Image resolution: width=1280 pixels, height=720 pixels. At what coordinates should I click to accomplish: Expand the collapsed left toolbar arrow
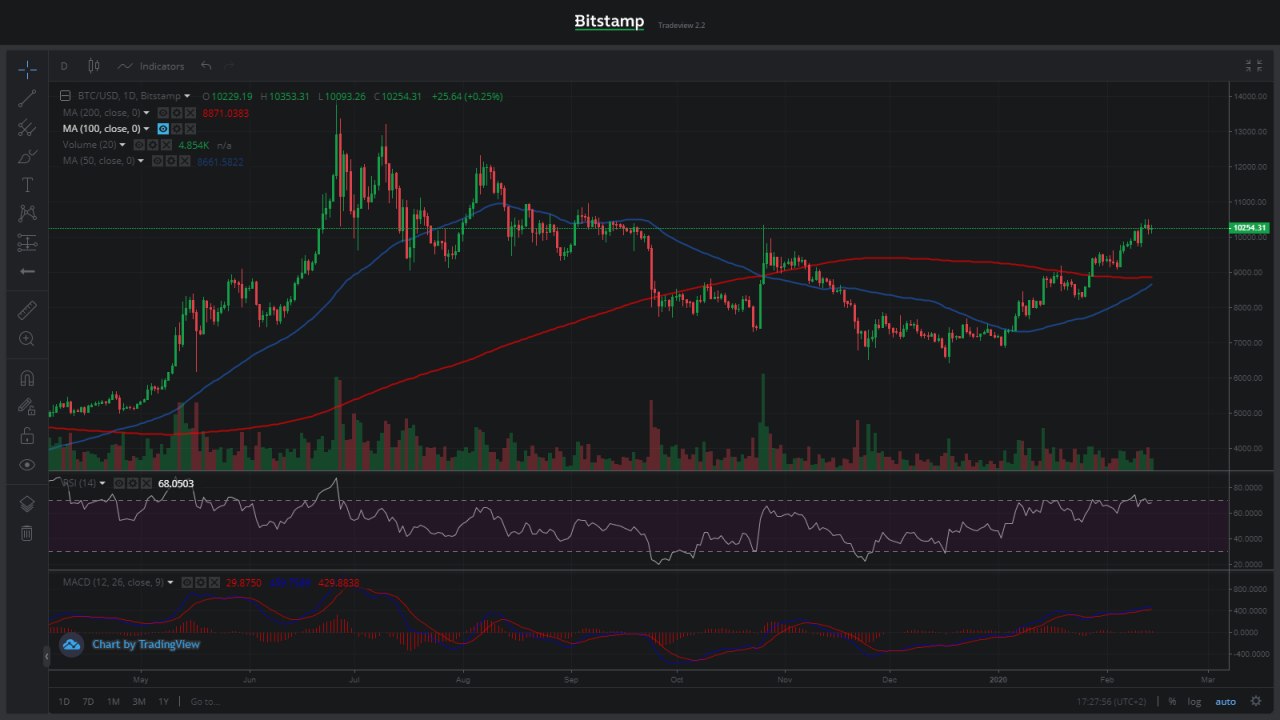pos(45,656)
